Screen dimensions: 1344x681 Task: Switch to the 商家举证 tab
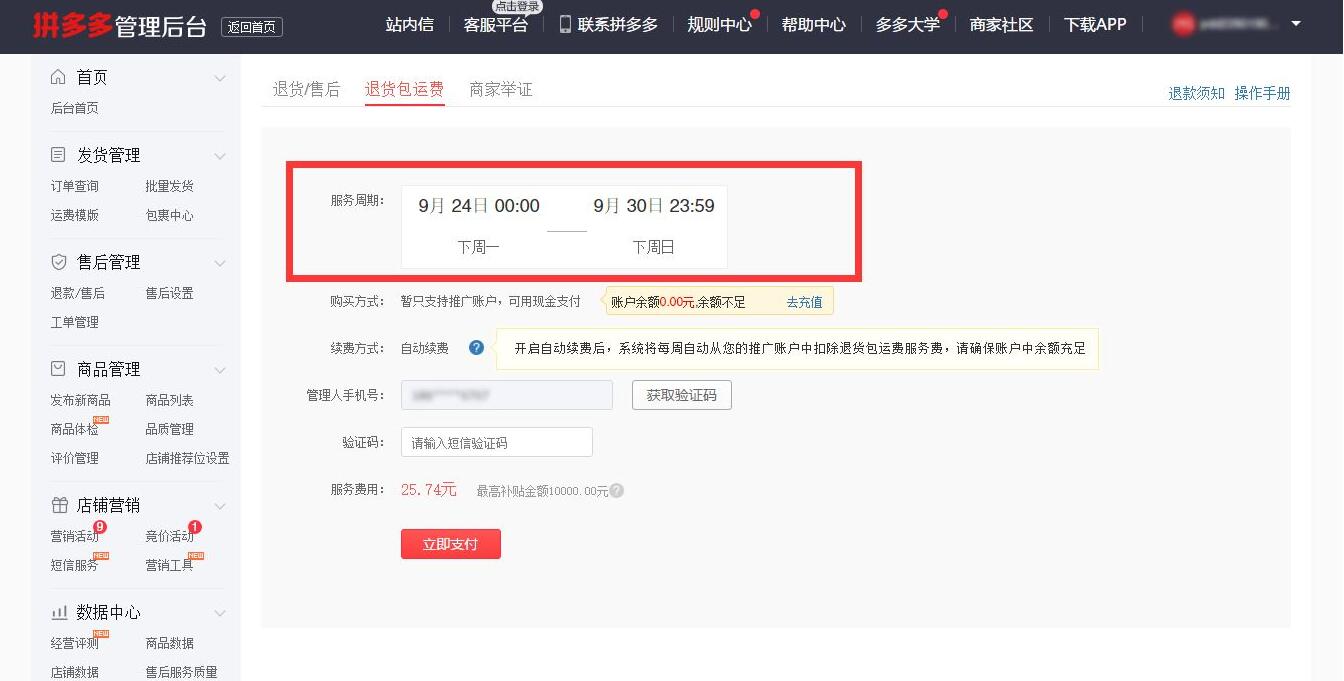[500, 89]
